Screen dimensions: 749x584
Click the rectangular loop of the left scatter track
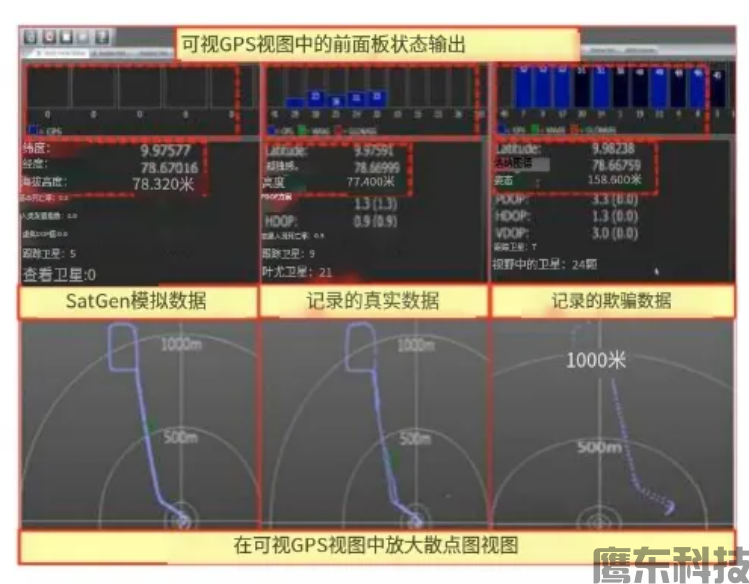pyautogui.click(x=123, y=347)
